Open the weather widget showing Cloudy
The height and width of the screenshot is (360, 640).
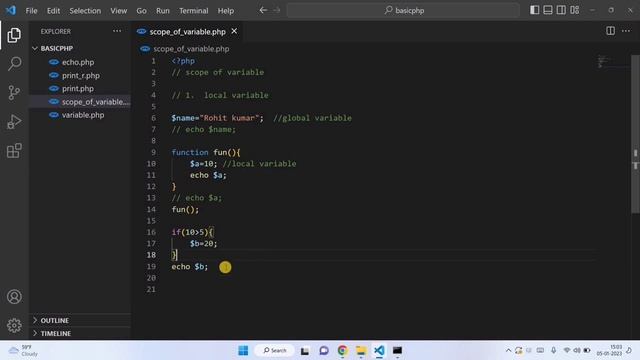(24, 350)
